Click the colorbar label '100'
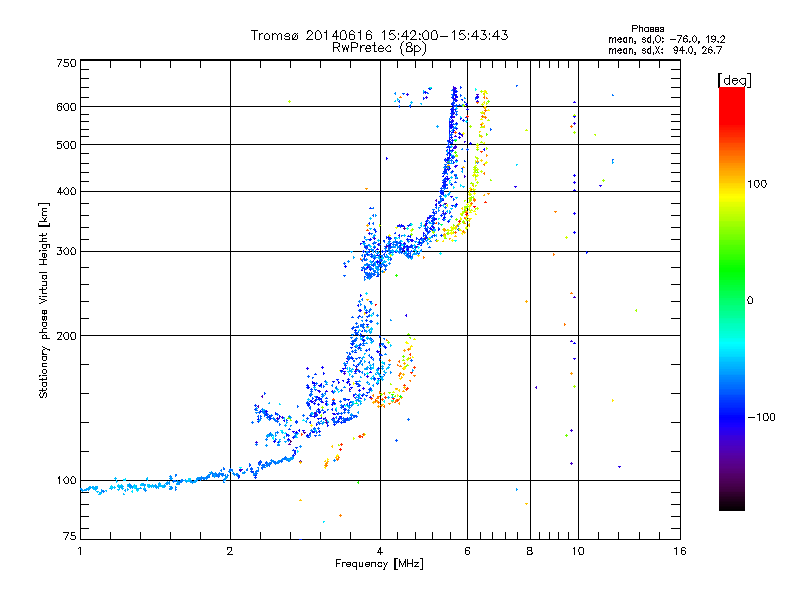The height and width of the screenshot is (600, 800). tap(757, 184)
